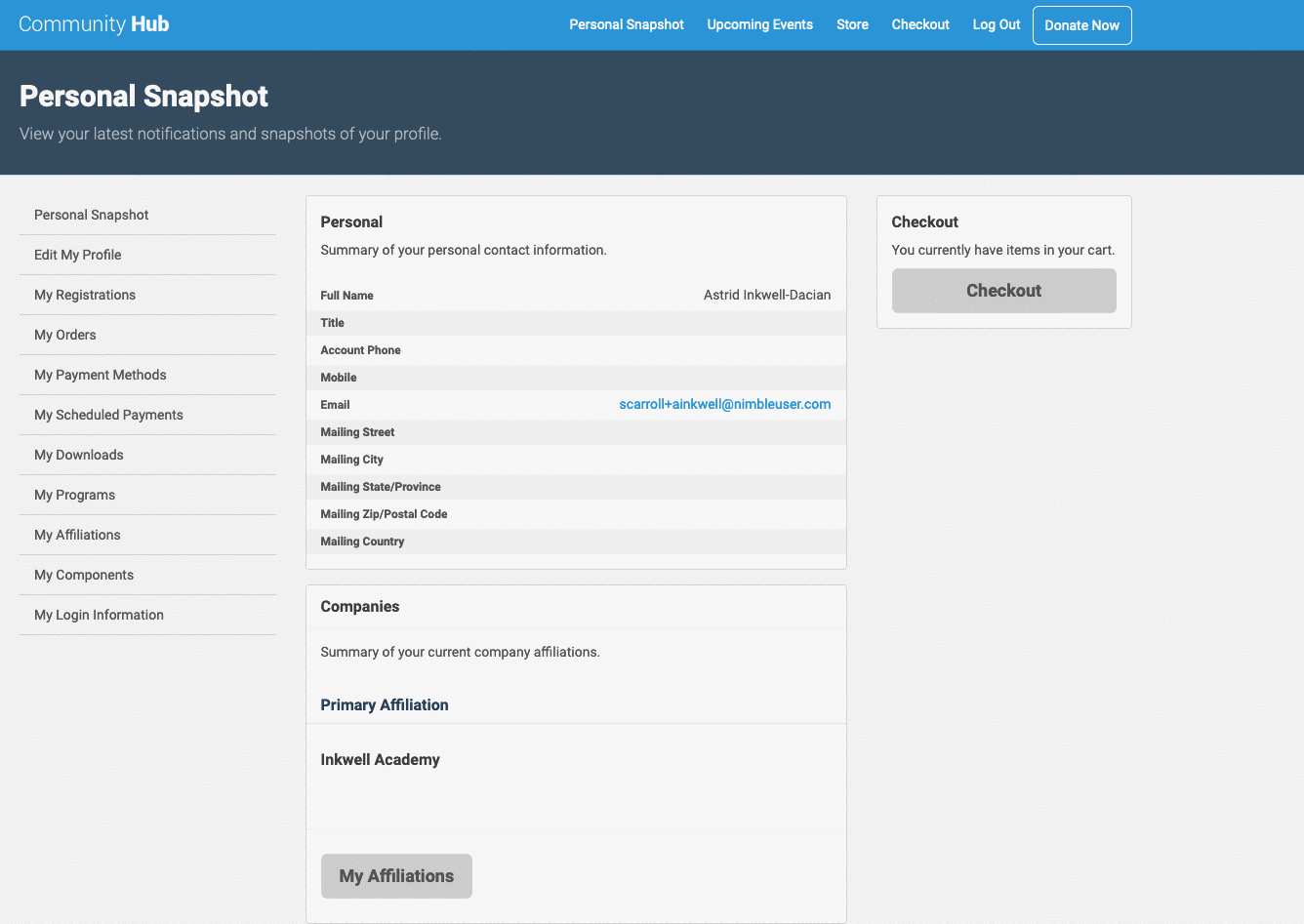Open the Store from top navigation
The height and width of the screenshot is (924, 1304).
point(851,24)
